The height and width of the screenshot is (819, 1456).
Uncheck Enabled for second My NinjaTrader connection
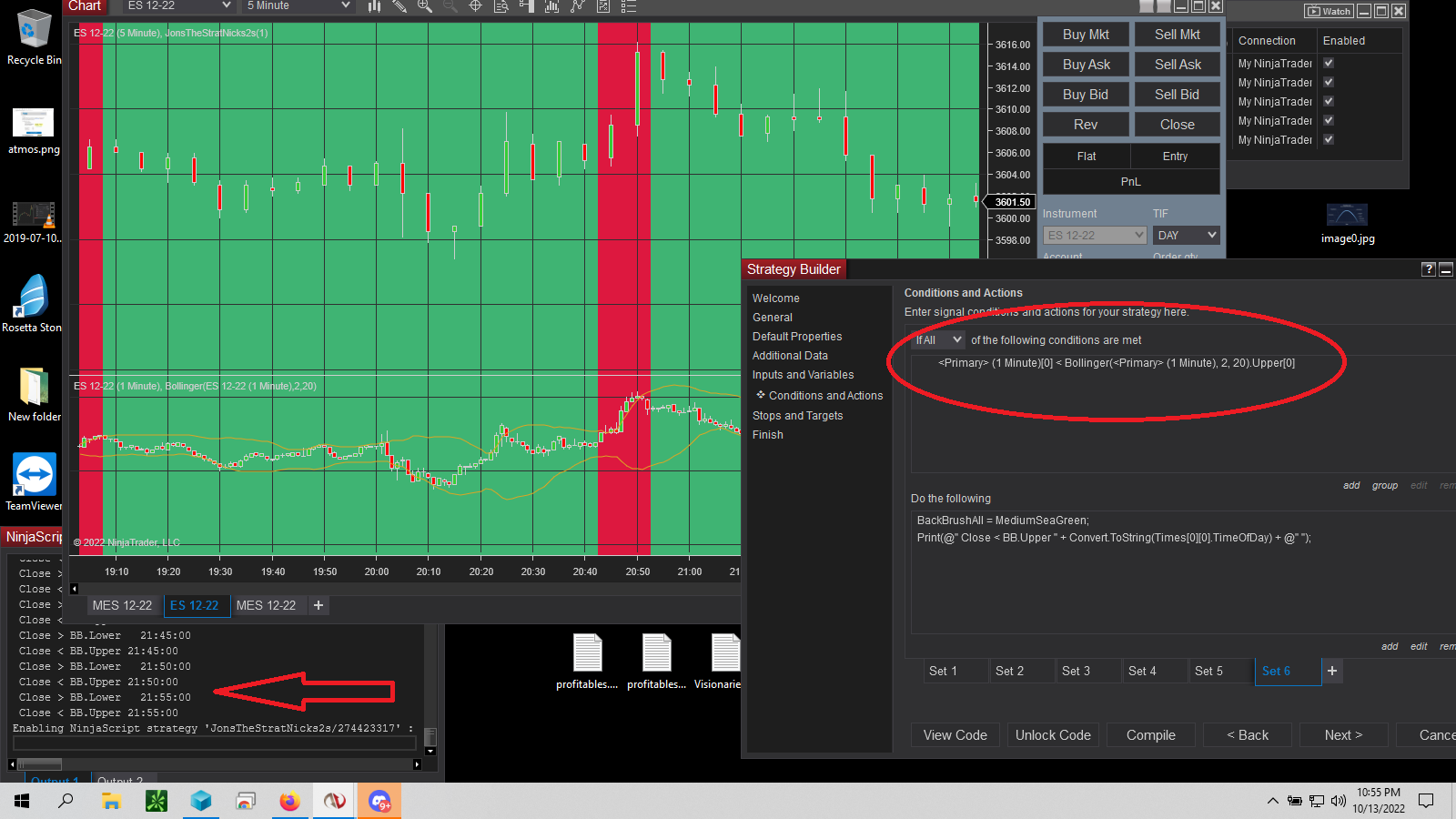tap(1329, 82)
